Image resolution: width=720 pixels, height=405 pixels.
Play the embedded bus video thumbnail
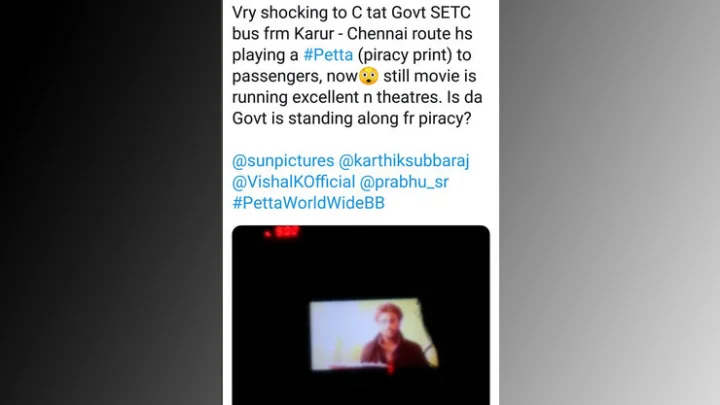[361, 315]
